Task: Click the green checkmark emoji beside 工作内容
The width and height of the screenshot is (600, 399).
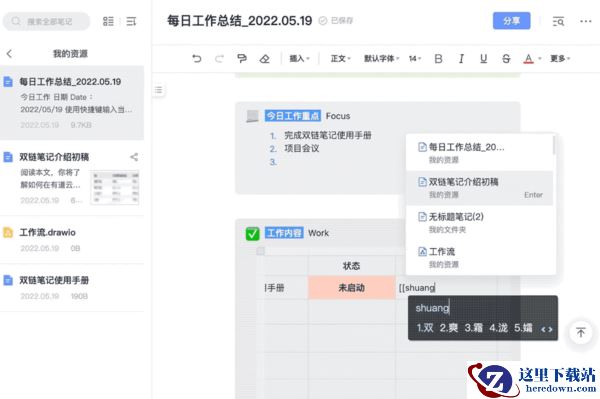Action: click(253, 233)
